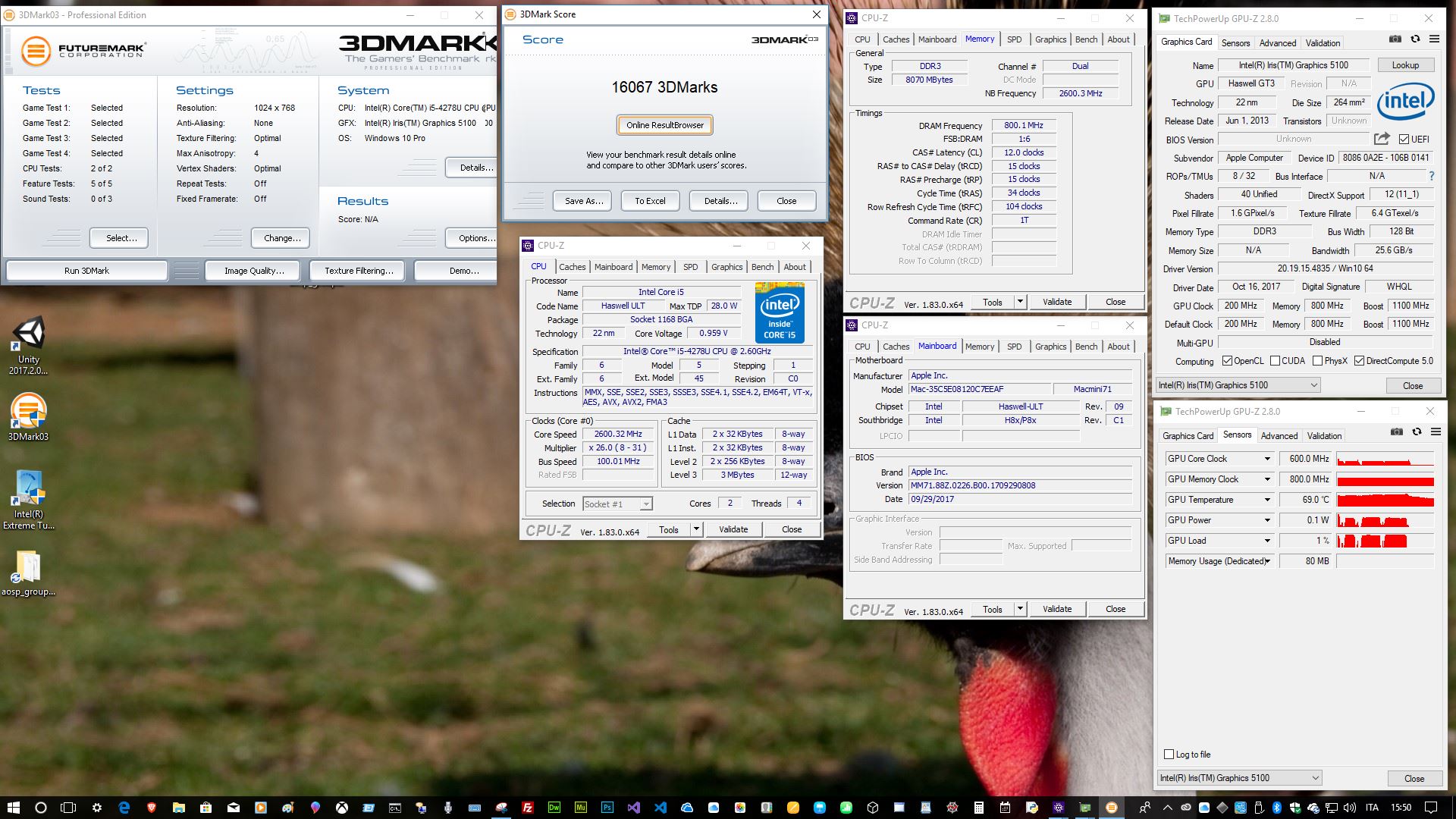Open the SPD tab in CPU-Z Memory window
This screenshot has height=819, width=1456.
tap(1014, 39)
